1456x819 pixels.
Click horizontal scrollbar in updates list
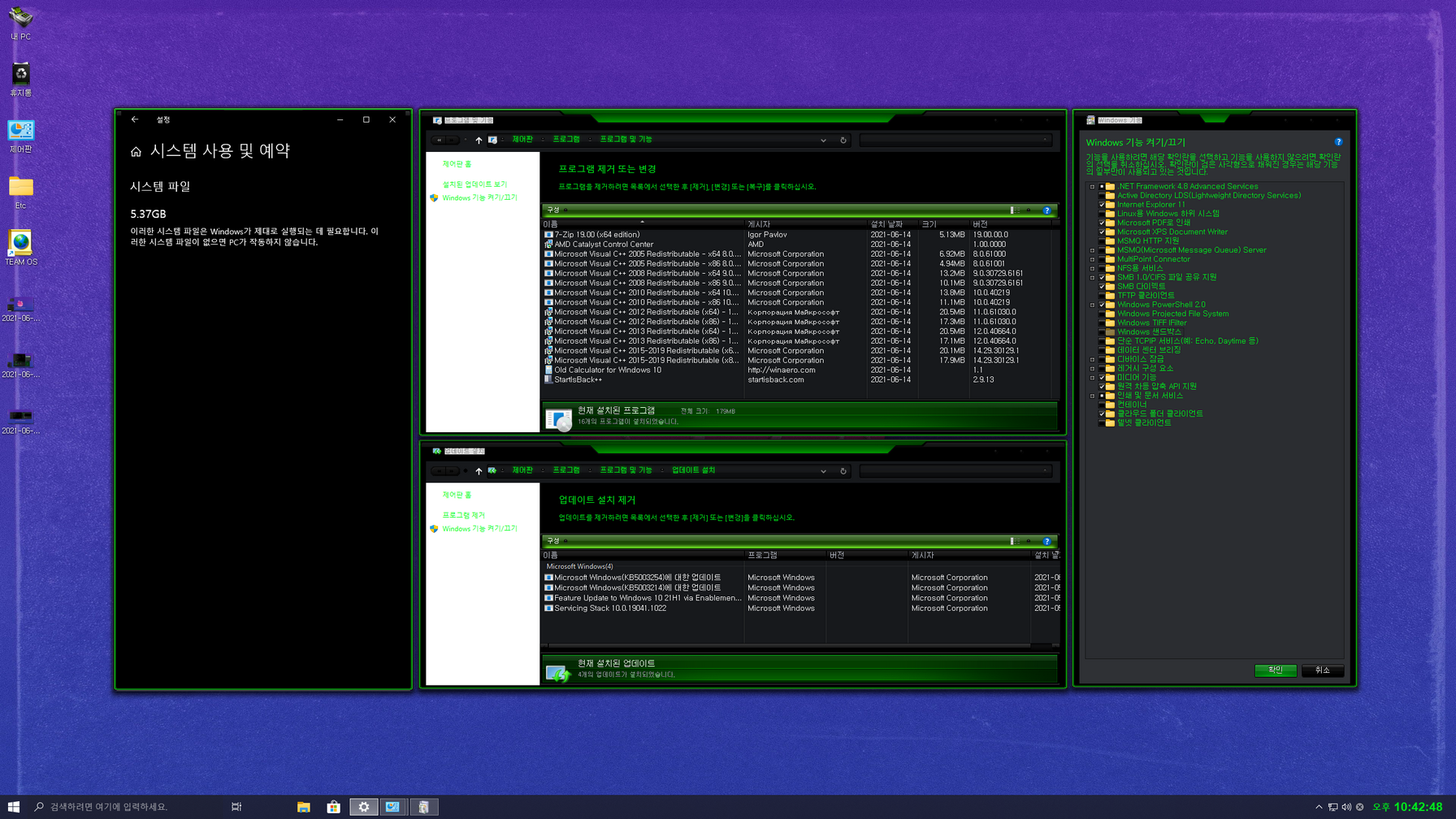tap(788, 646)
